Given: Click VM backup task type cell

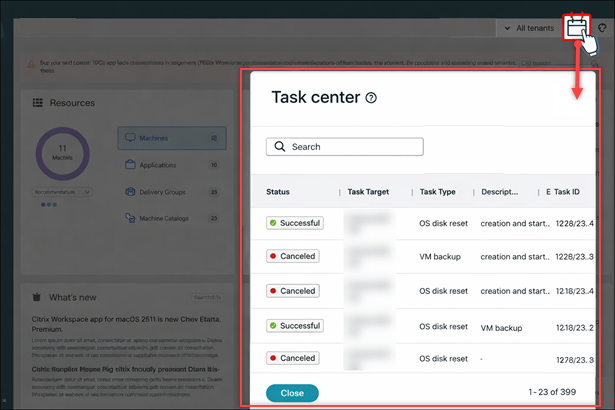Looking at the screenshot, I should coord(440,257).
